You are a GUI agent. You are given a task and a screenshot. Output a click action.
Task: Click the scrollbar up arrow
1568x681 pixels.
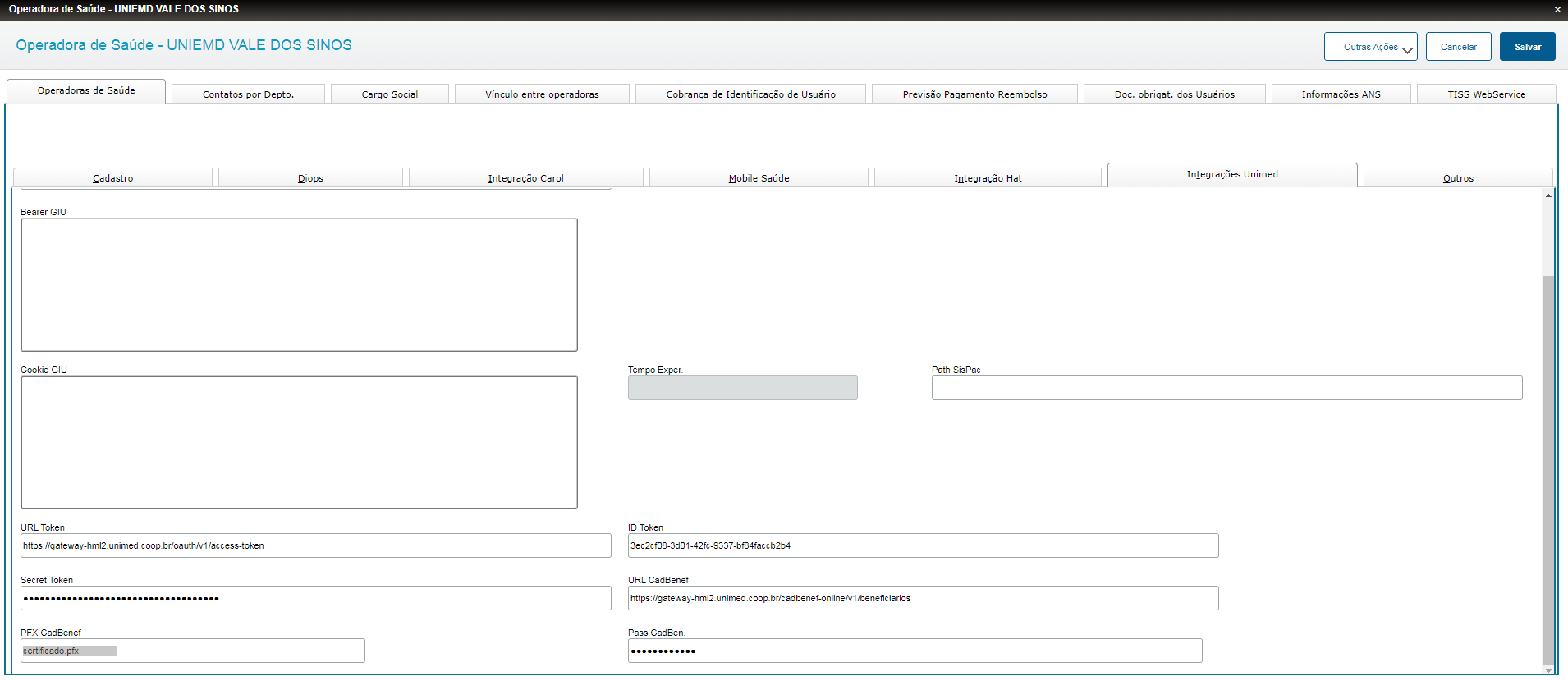(x=1548, y=196)
